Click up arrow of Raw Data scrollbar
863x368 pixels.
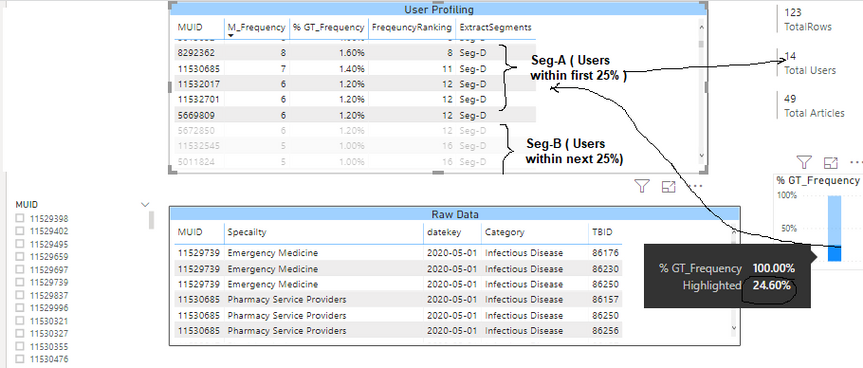click(733, 233)
